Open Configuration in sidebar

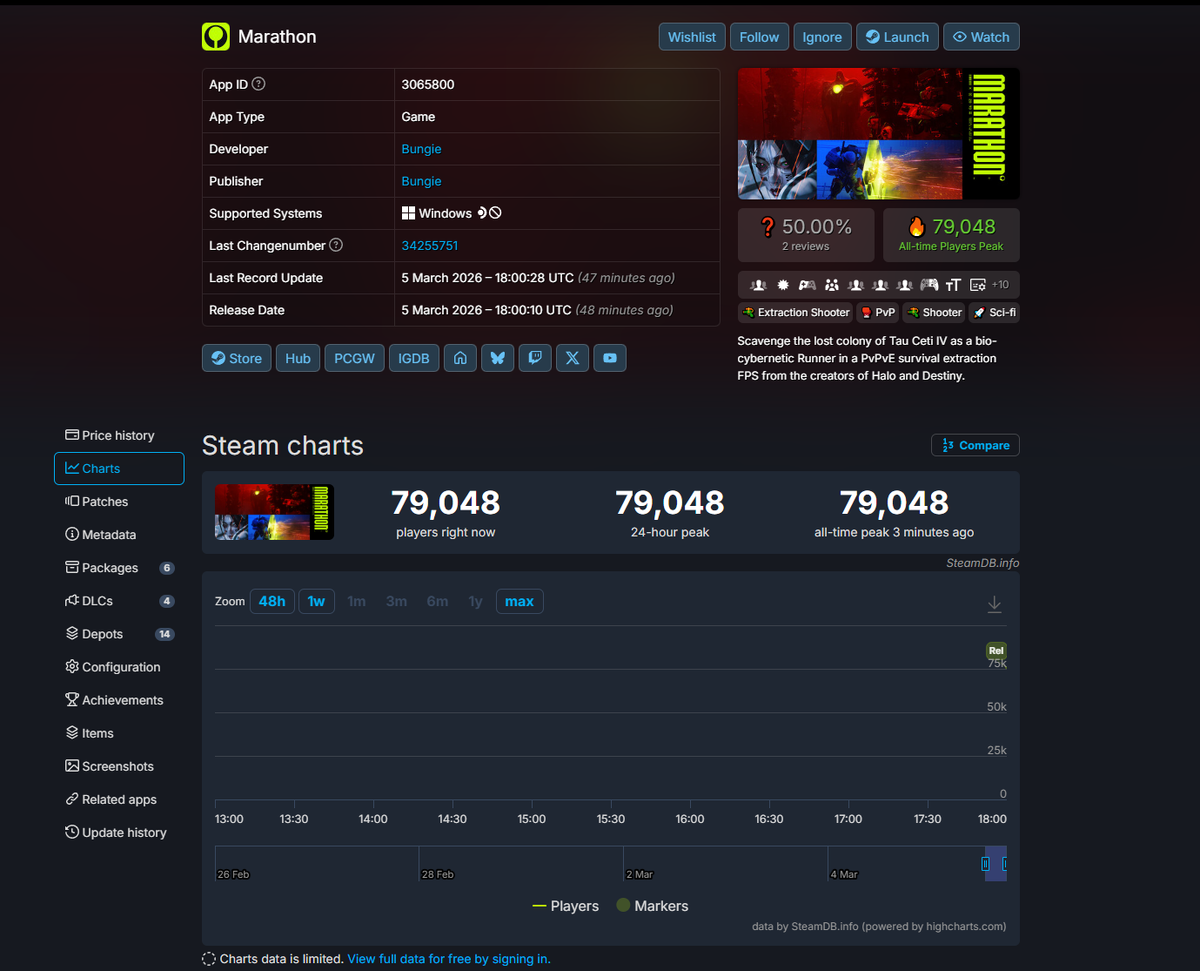pos(119,667)
